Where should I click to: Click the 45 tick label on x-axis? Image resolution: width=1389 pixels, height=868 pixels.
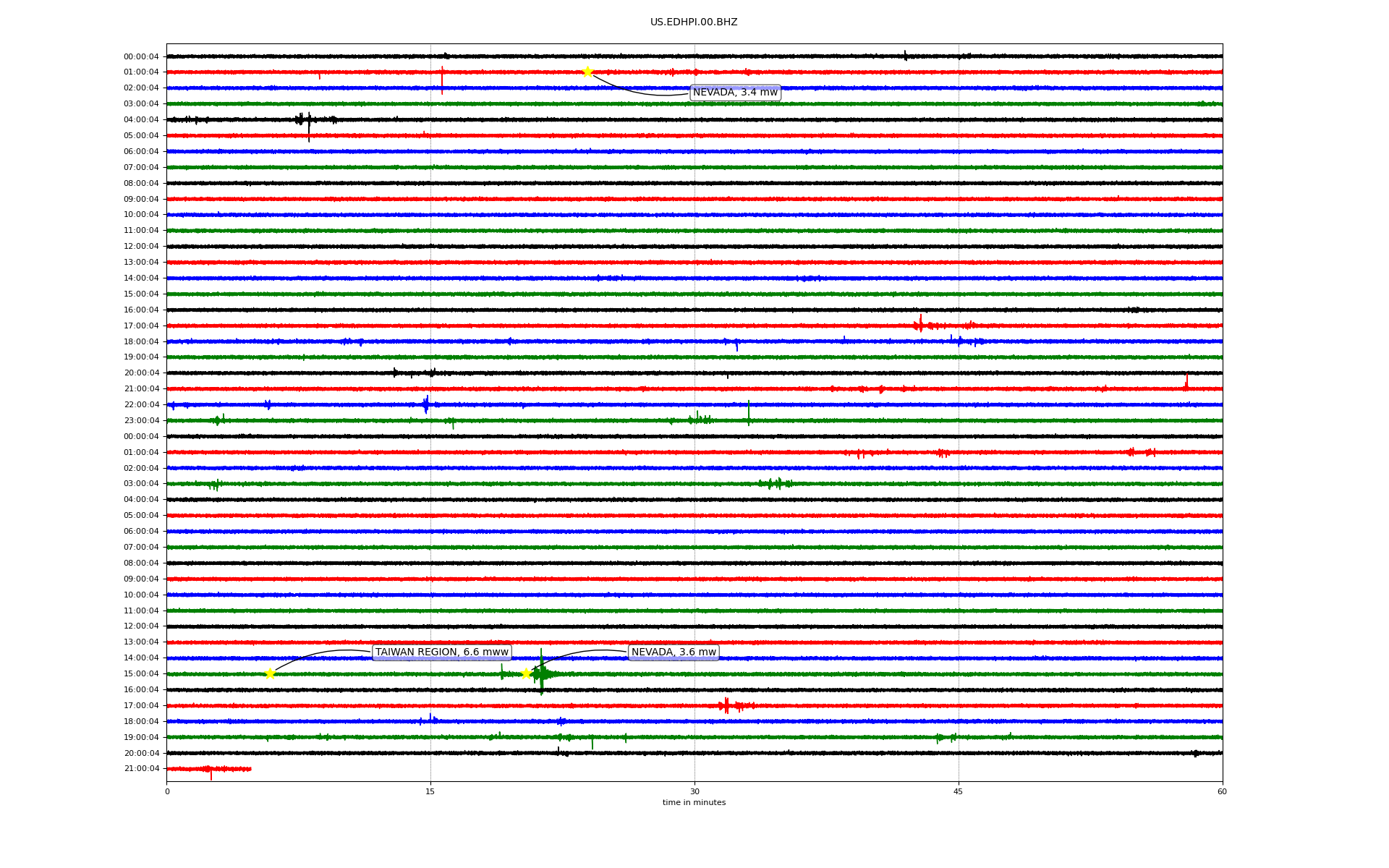[959, 792]
